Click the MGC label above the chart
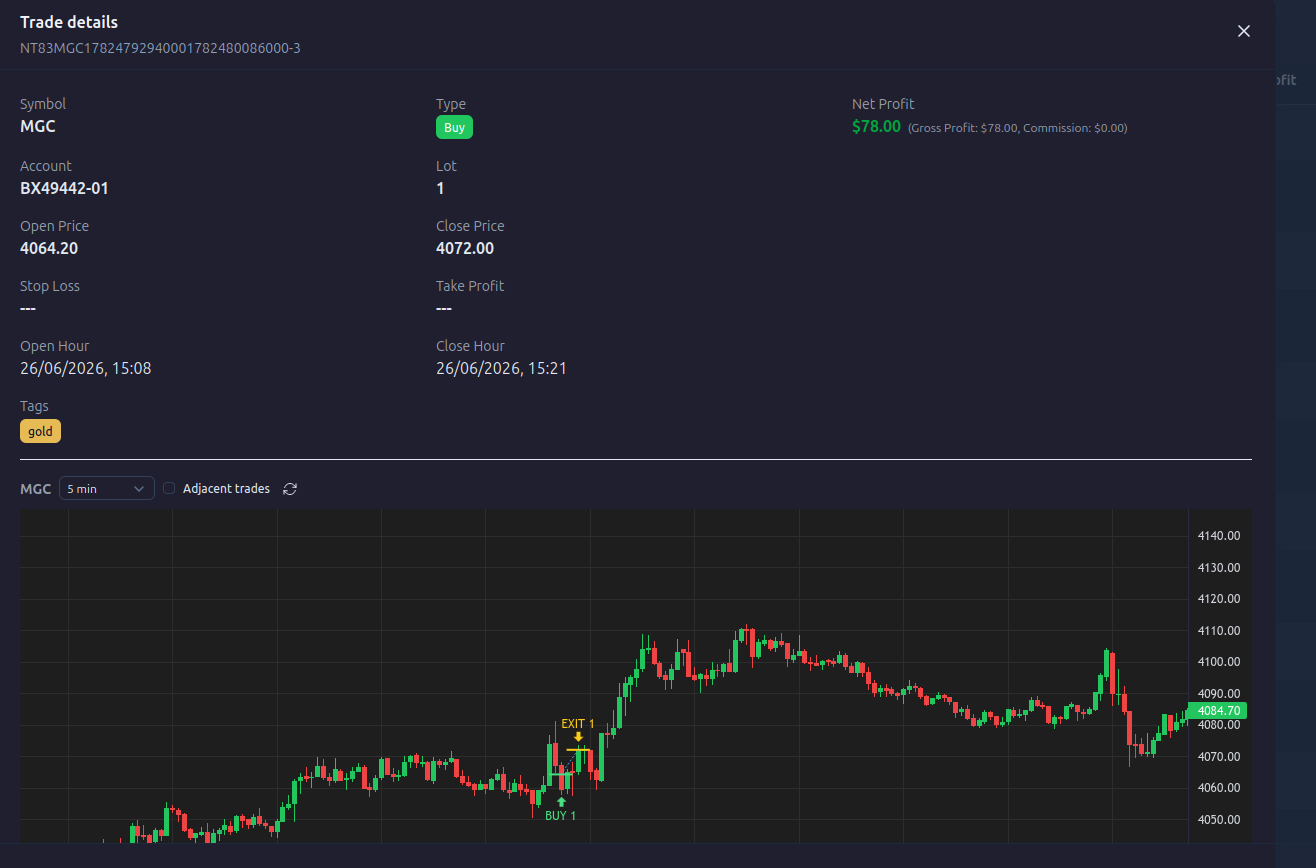This screenshot has height=868, width=1316. [35, 489]
